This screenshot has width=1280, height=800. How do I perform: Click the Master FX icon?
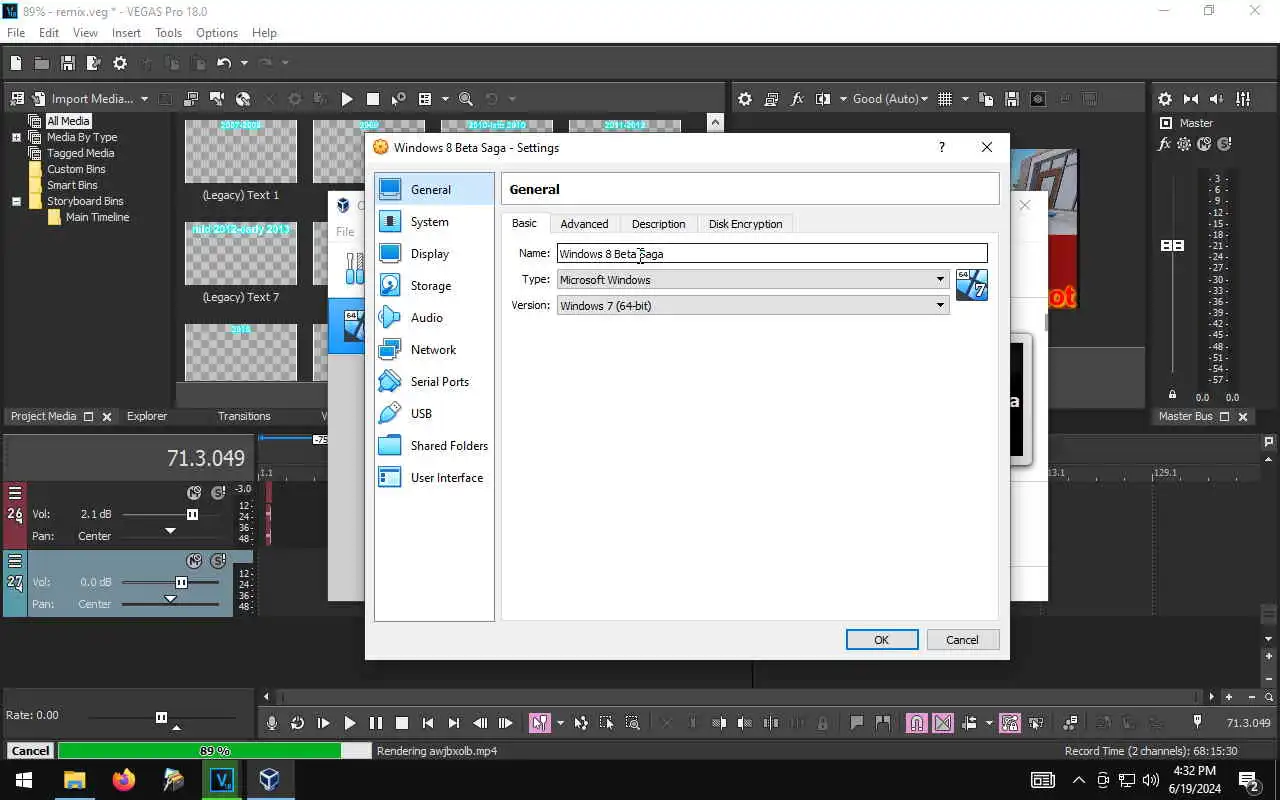(1164, 144)
